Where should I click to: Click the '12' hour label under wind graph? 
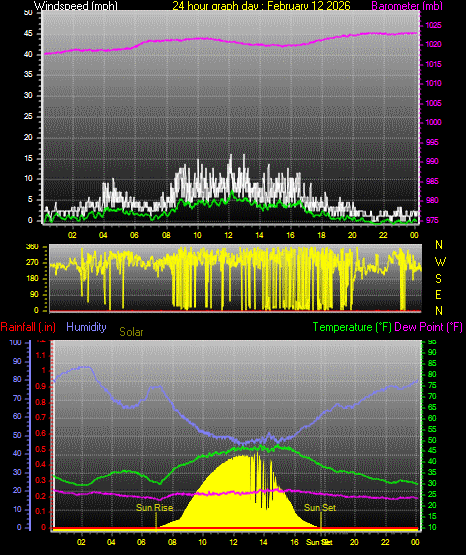(x=228, y=235)
